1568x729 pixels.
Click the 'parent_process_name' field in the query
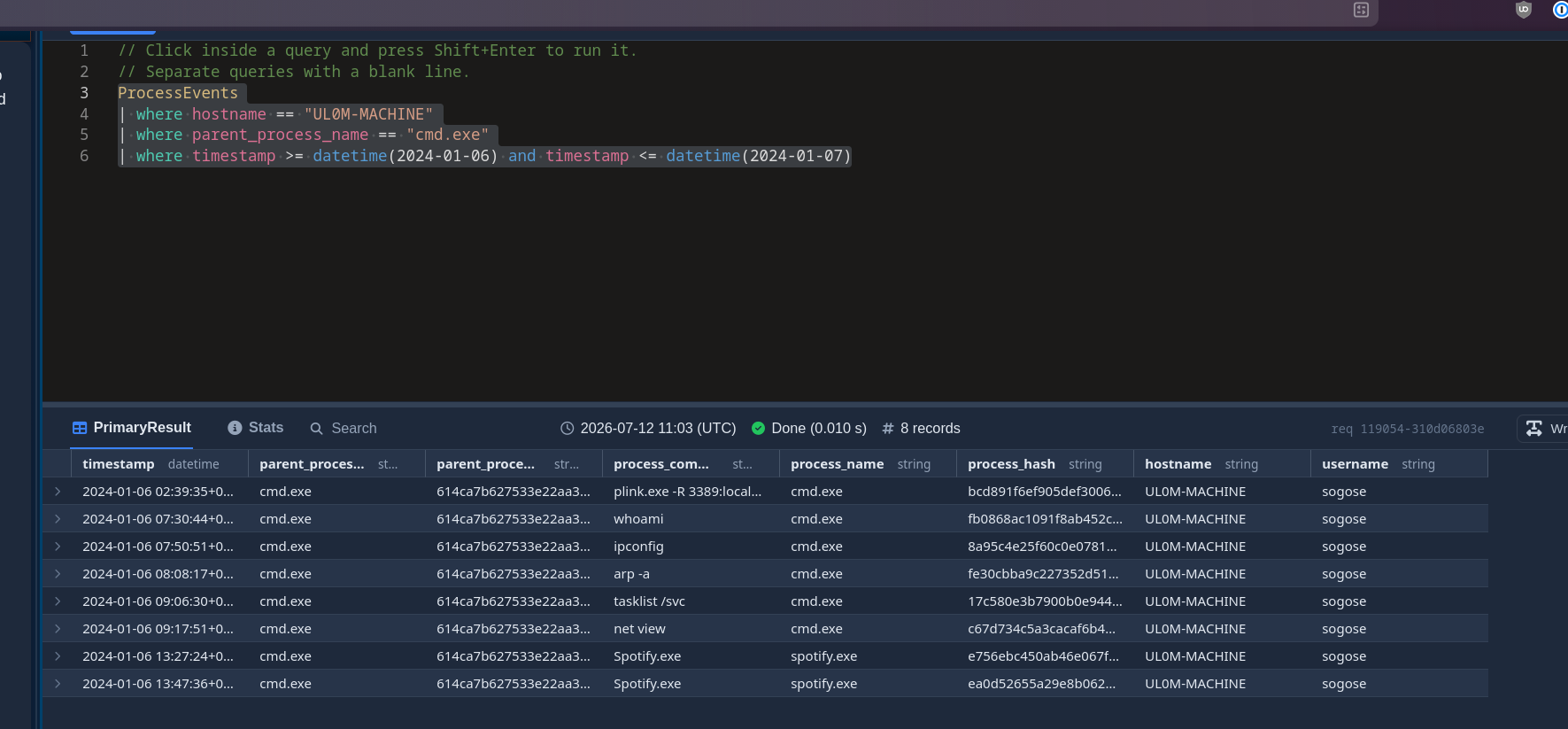(x=280, y=135)
